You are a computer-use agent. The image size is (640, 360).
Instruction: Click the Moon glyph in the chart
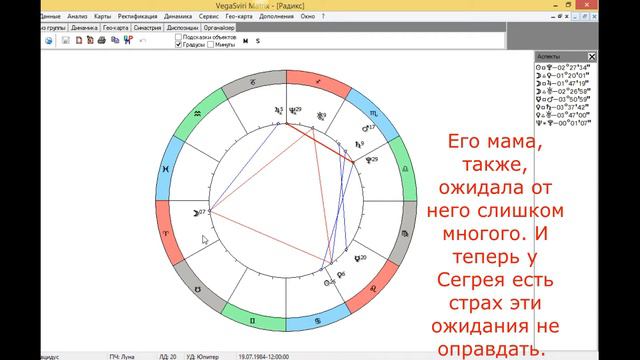tap(196, 213)
